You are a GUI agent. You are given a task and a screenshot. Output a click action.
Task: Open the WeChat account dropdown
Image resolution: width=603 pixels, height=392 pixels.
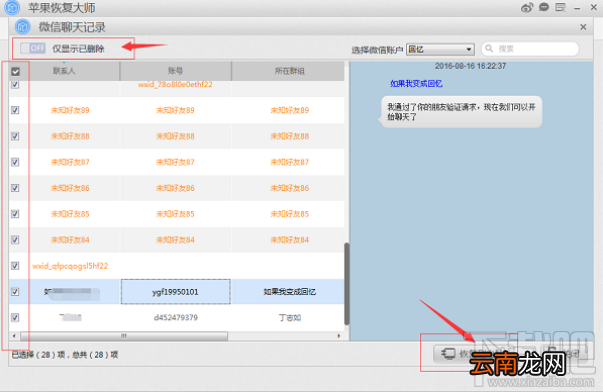440,49
